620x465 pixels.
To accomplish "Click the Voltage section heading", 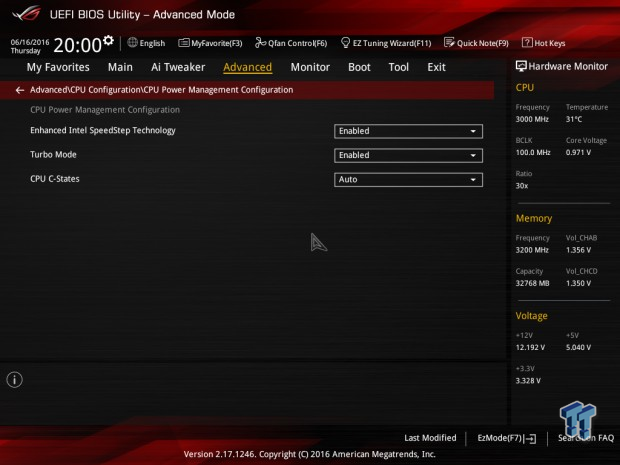I will [531, 316].
